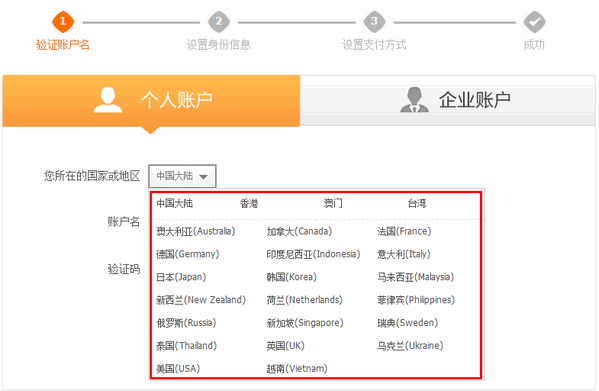Open the 中国大陆 country dropdown
Viewport: 599px width, 391px height.
tap(182, 176)
